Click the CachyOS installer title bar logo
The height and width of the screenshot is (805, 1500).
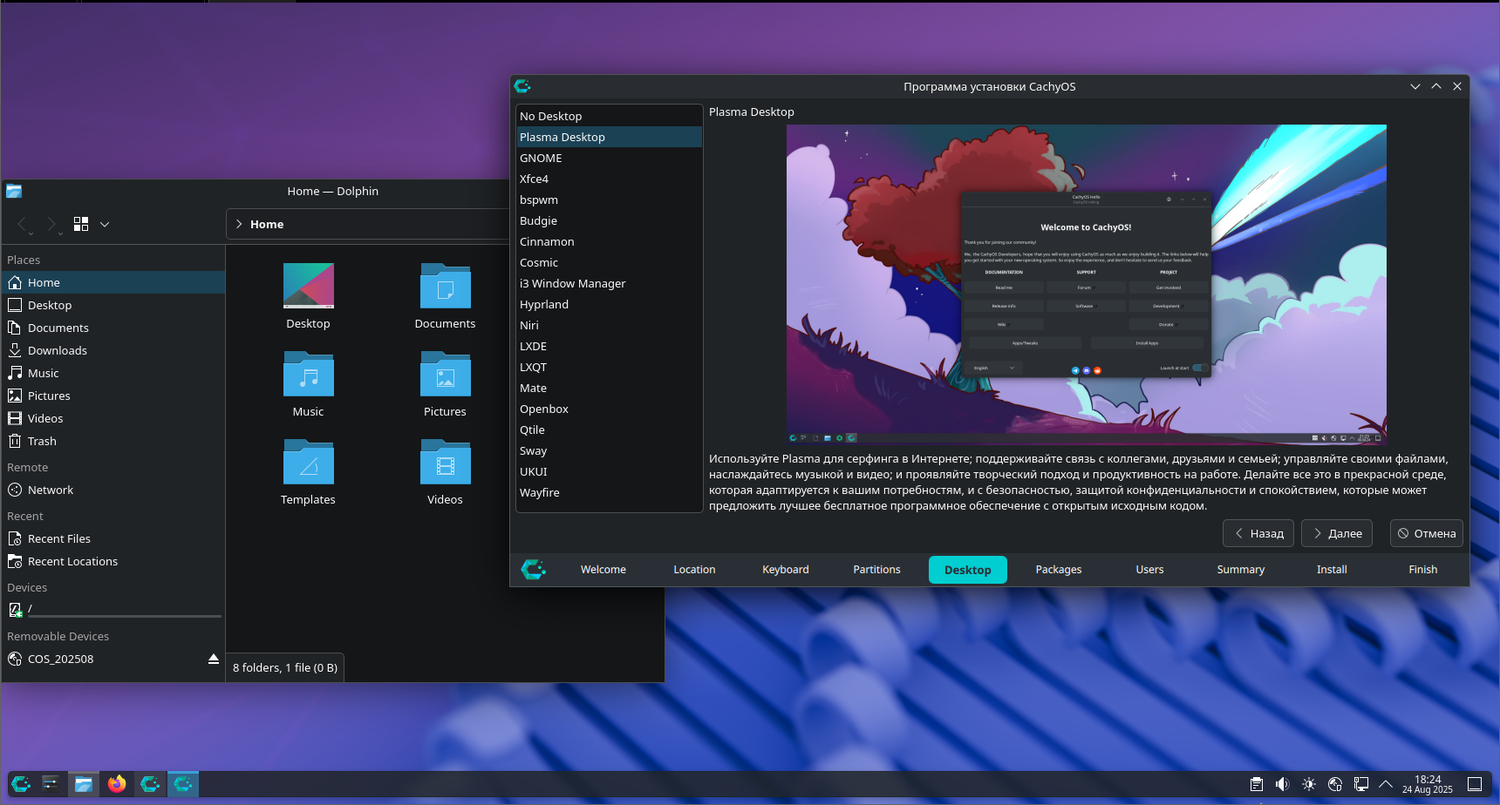522,86
